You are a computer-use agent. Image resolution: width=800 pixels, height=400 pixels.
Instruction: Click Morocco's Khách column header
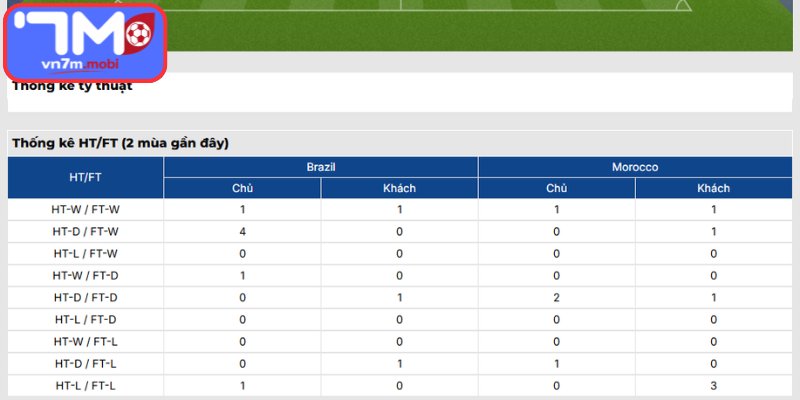(713, 188)
